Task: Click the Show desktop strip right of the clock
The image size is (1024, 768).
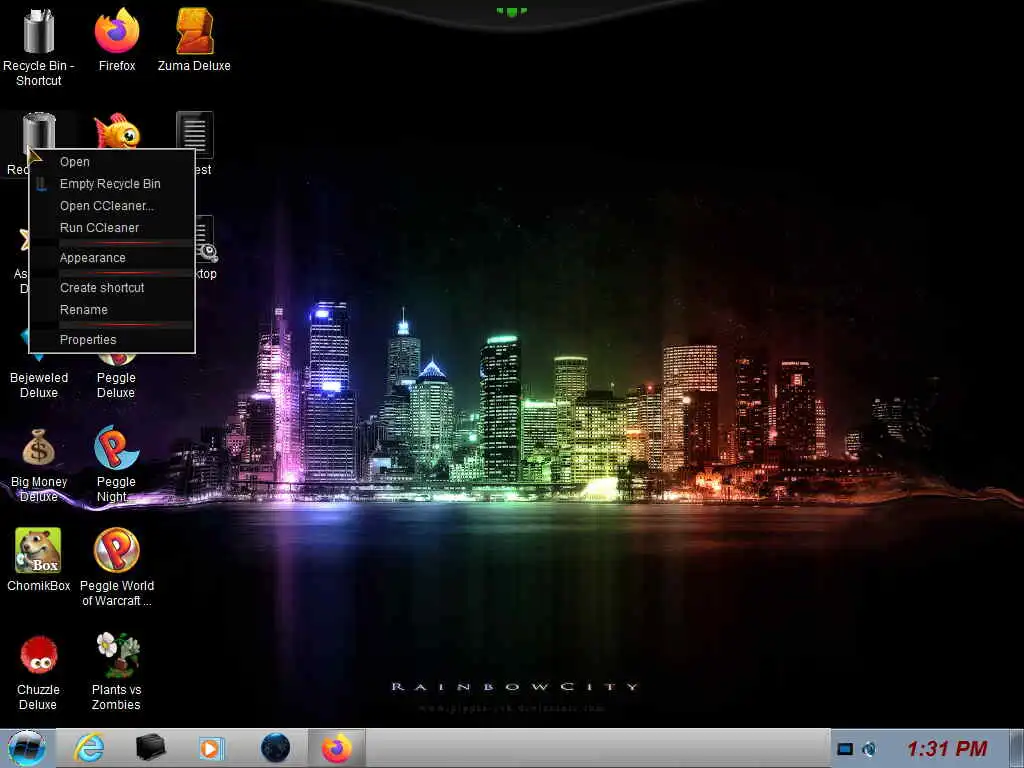Action: pyautogui.click(x=1016, y=748)
